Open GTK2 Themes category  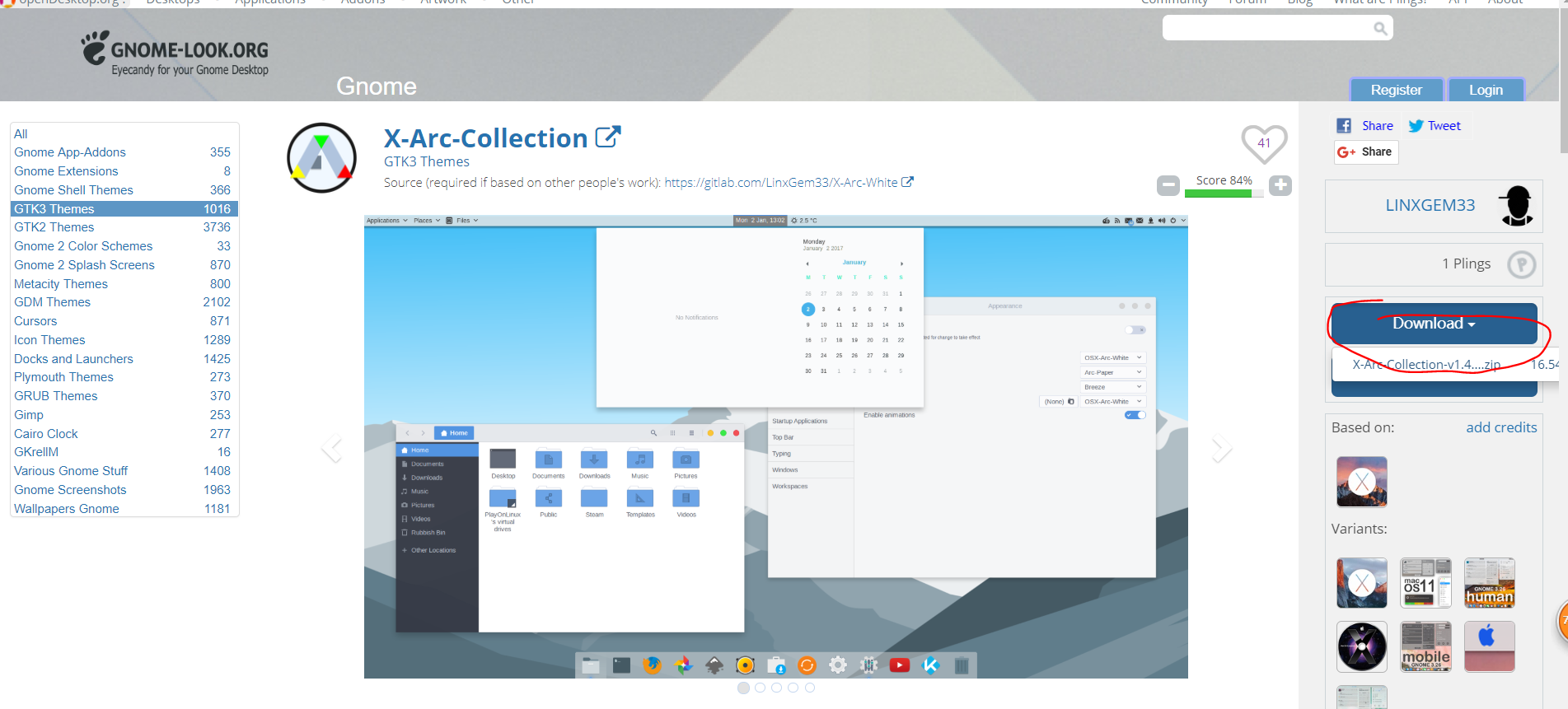54,227
